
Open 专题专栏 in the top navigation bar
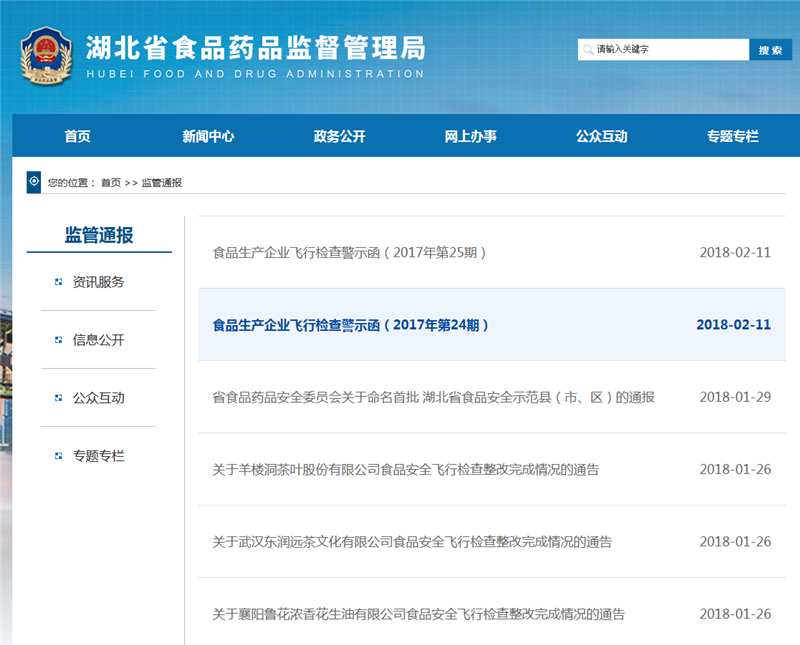pos(733,136)
